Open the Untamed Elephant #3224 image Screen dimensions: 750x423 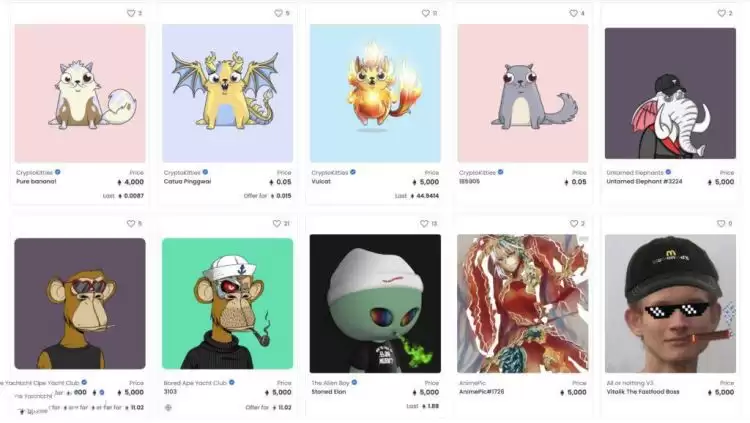(x=670, y=93)
